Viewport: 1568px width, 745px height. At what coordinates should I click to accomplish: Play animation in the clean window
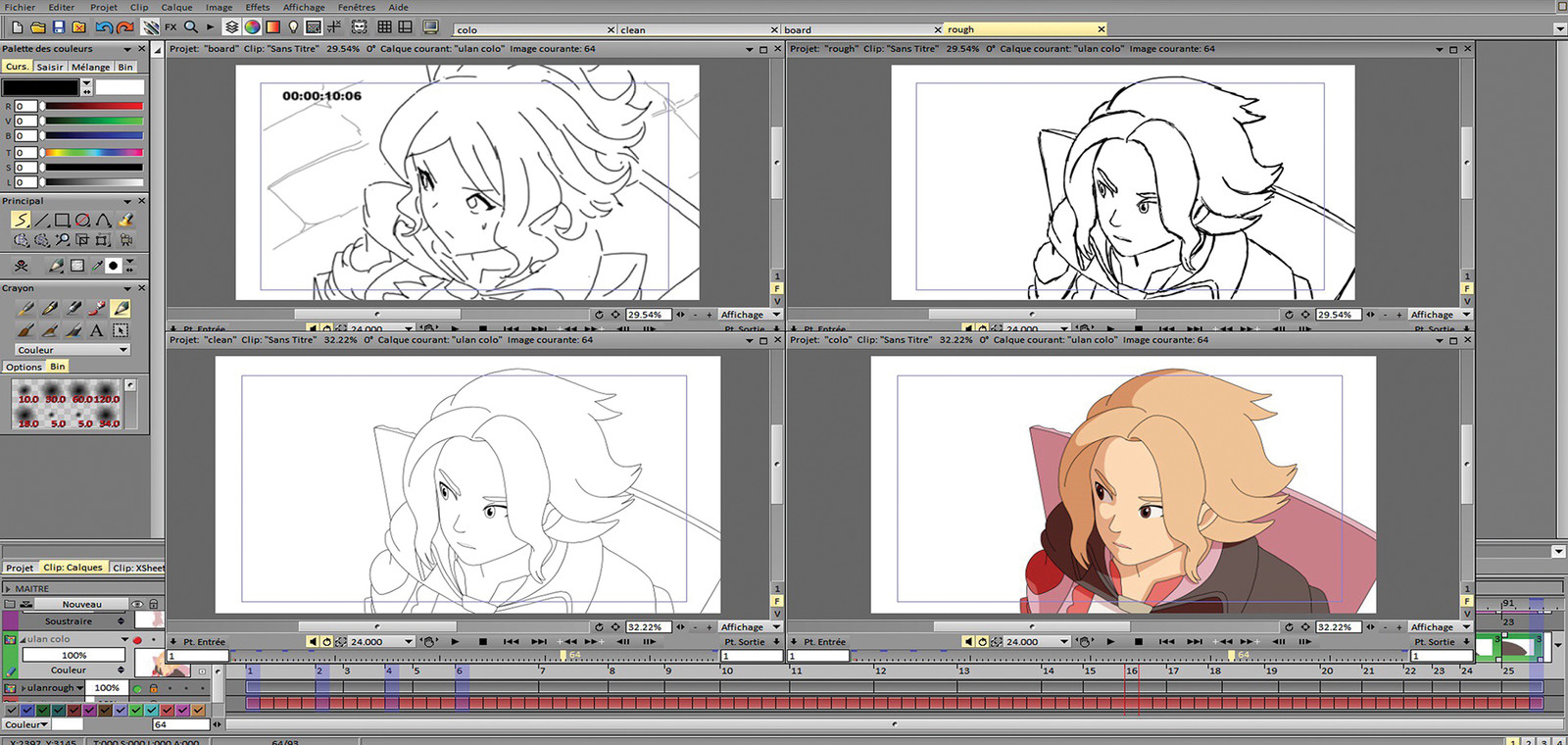click(x=455, y=641)
